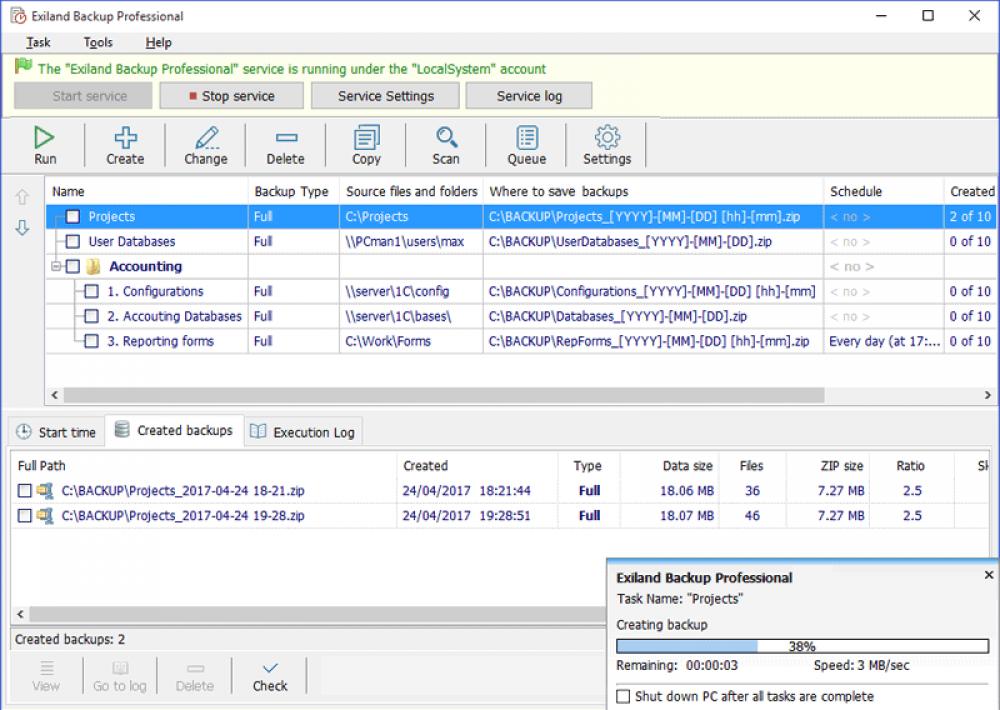Run the selected backup task
The height and width of the screenshot is (710, 1000).
(45, 144)
